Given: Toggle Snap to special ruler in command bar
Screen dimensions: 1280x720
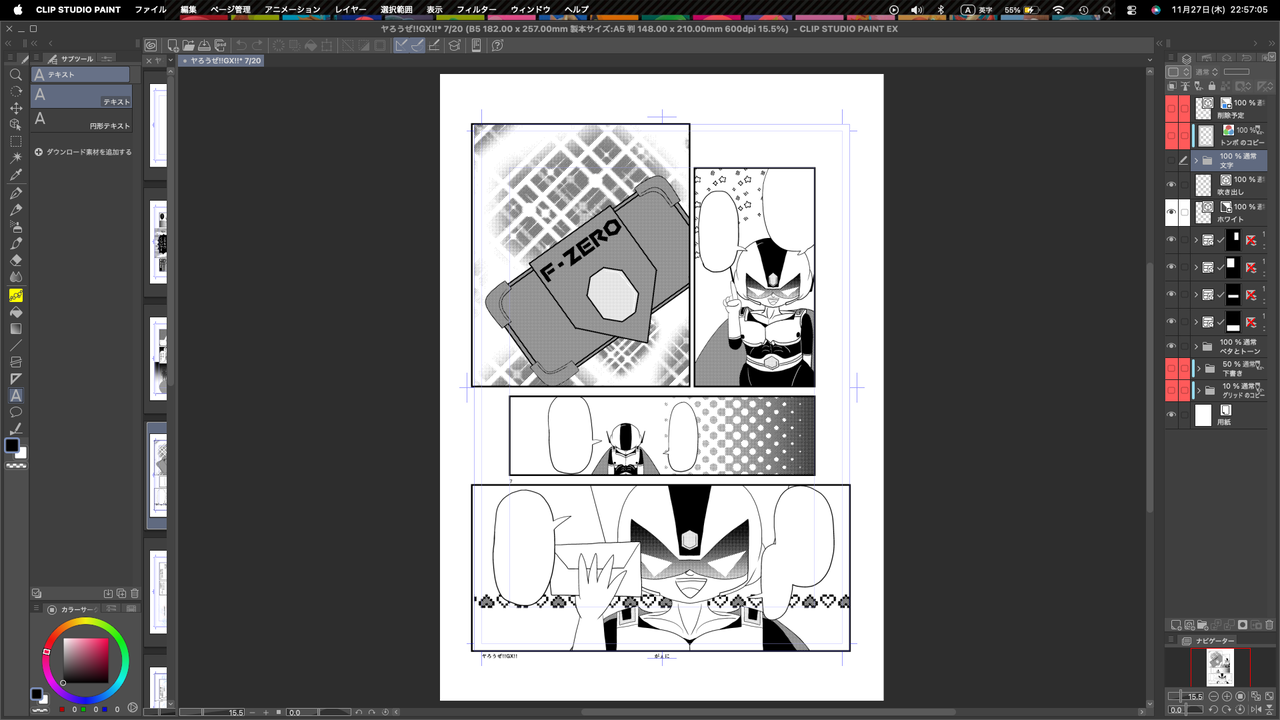Looking at the screenshot, I should (416, 45).
